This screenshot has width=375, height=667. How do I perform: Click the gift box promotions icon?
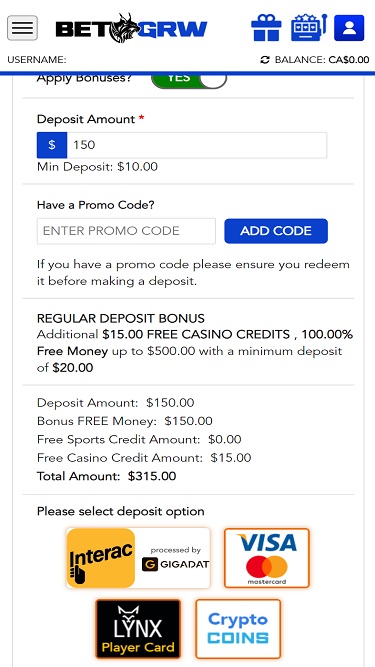[266, 28]
